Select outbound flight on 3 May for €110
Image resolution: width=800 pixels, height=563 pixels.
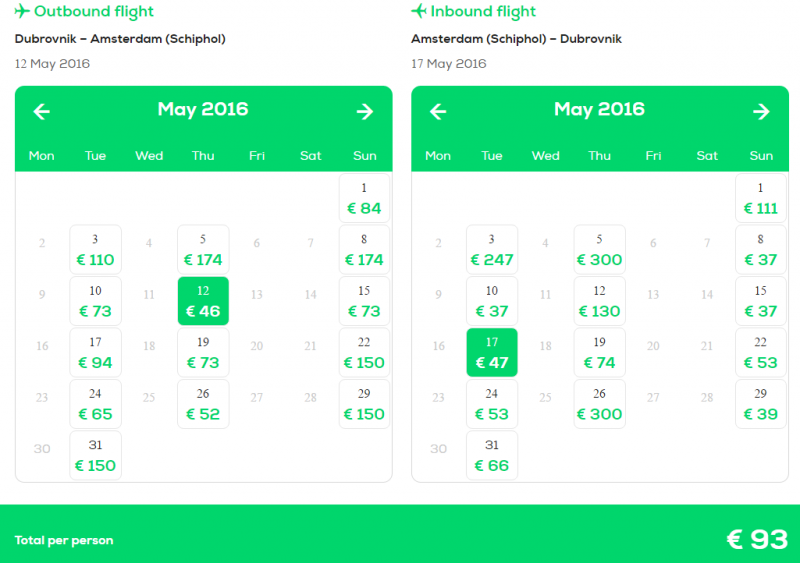(96, 250)
